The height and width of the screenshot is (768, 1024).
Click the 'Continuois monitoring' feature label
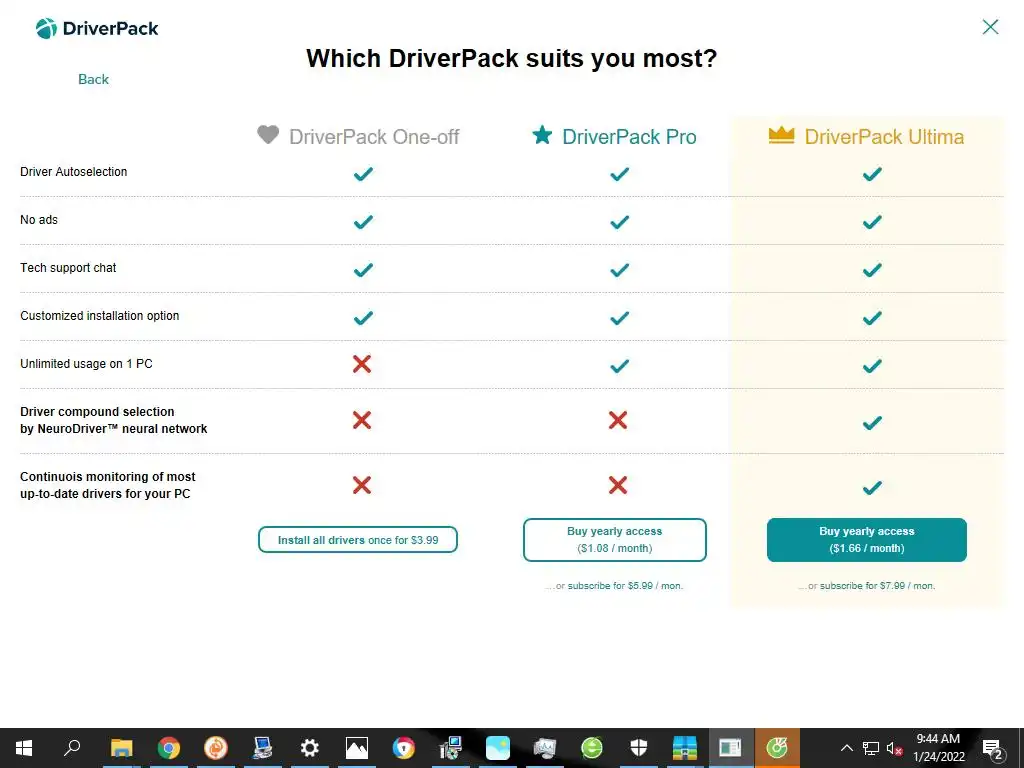pos(108,485)
